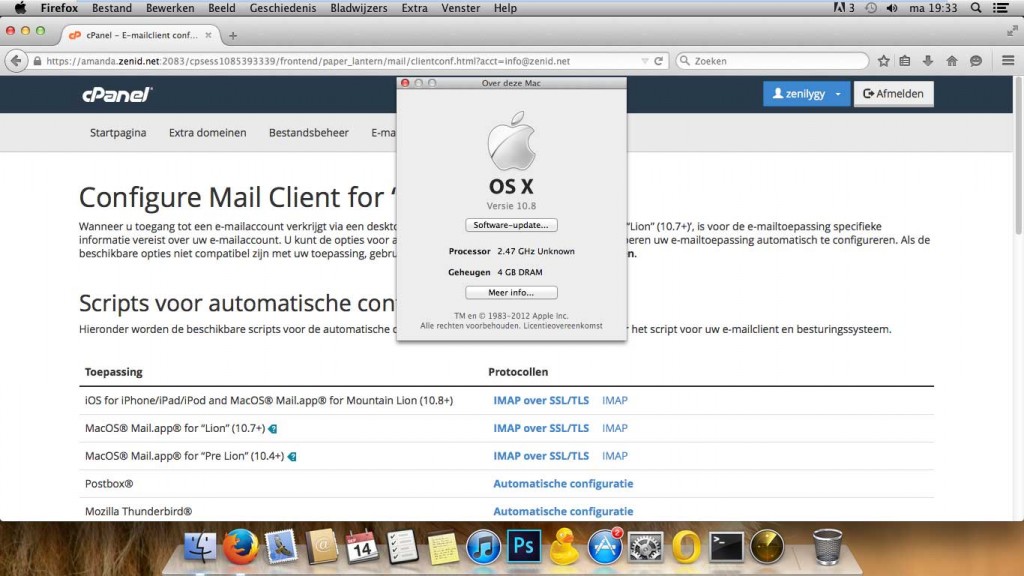Click the radar icon in the Dock
The height and width of the screenshot is (576, 1024).
tap(767, 547)
